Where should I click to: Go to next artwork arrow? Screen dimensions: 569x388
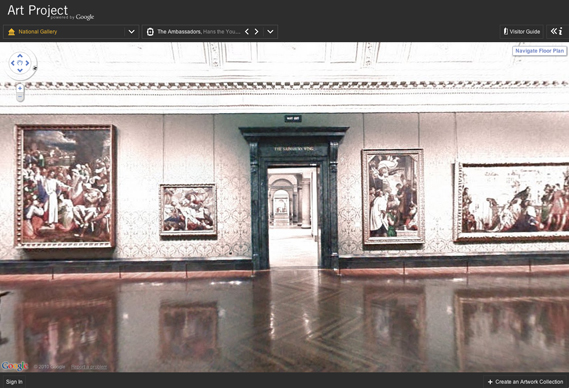257,32
